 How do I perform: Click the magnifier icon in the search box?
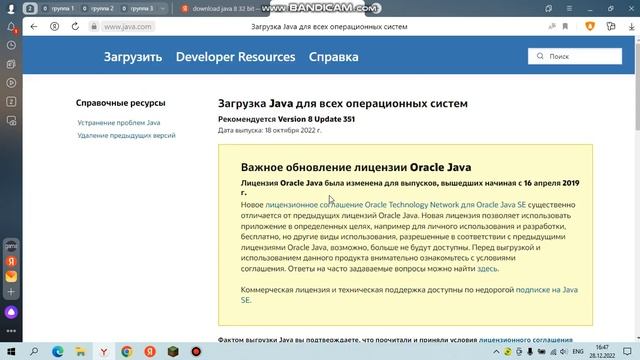tap(540, 56)
